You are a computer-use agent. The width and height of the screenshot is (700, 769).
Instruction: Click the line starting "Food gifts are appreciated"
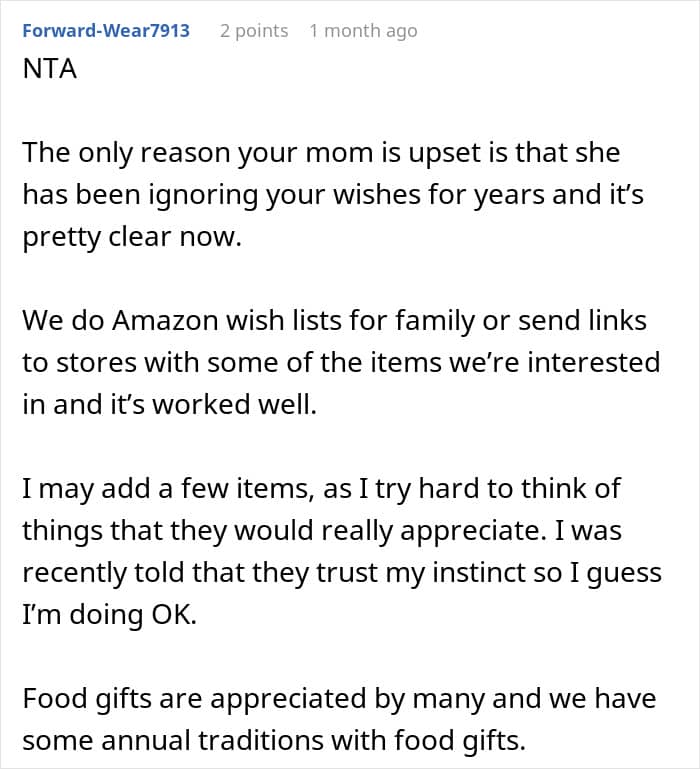(x=339, y=697)
